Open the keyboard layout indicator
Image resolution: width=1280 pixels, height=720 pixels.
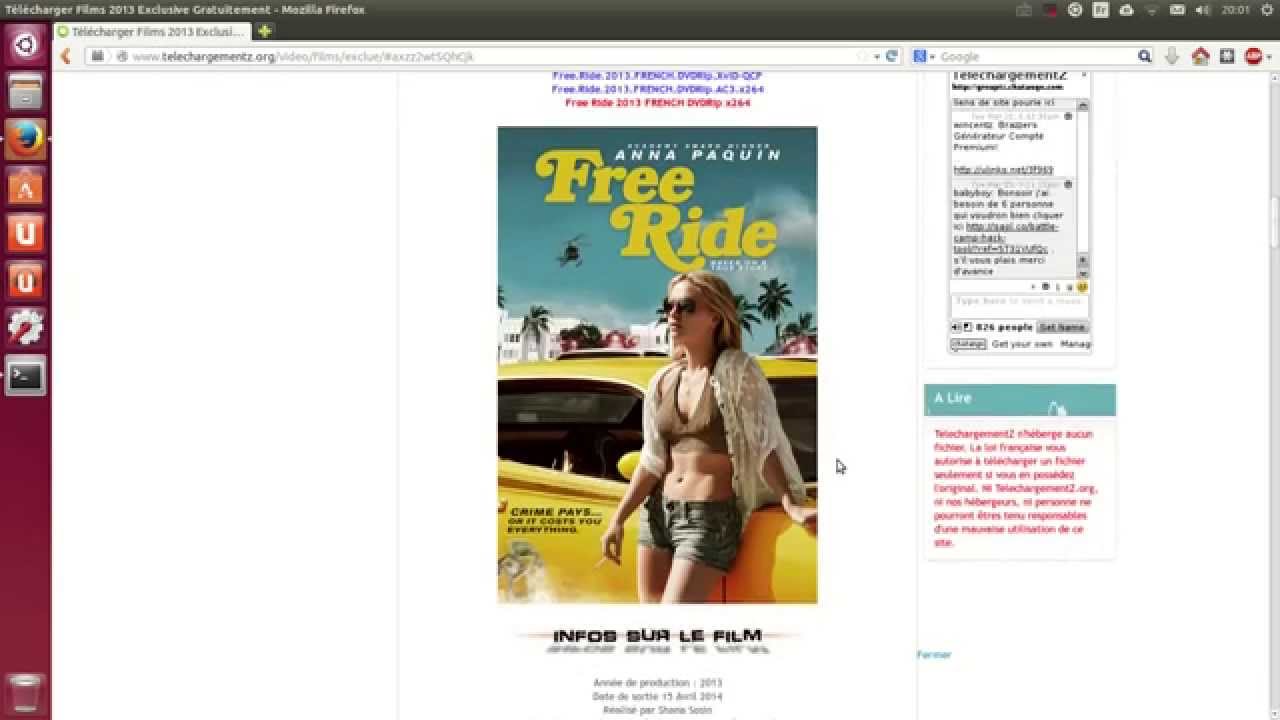[x=1101, y=10]
